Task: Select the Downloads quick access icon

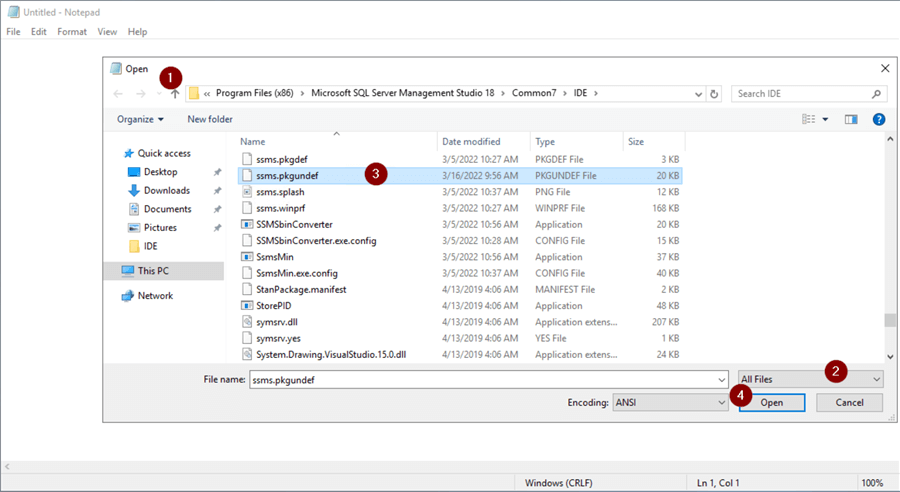Action: [134, 190]
